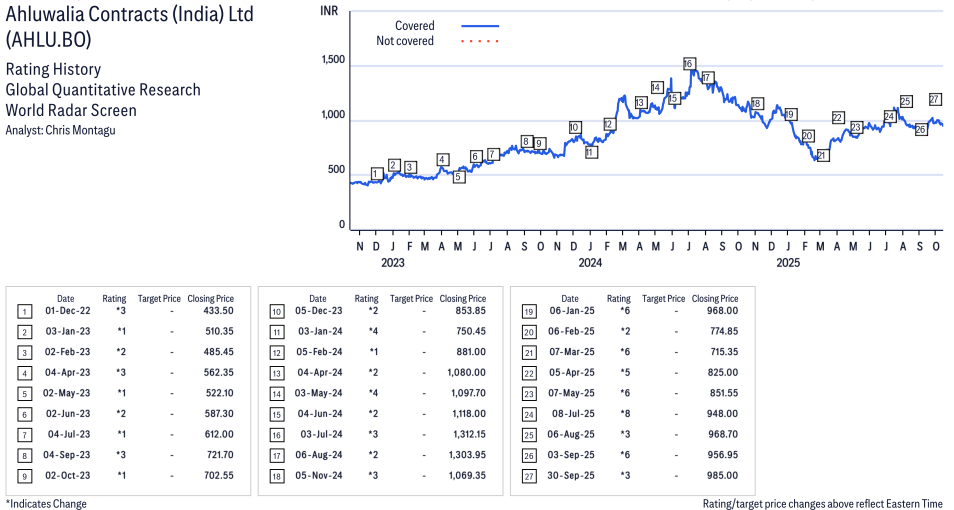Select chart marker 27 at the chart's right end

pos(935,99)
